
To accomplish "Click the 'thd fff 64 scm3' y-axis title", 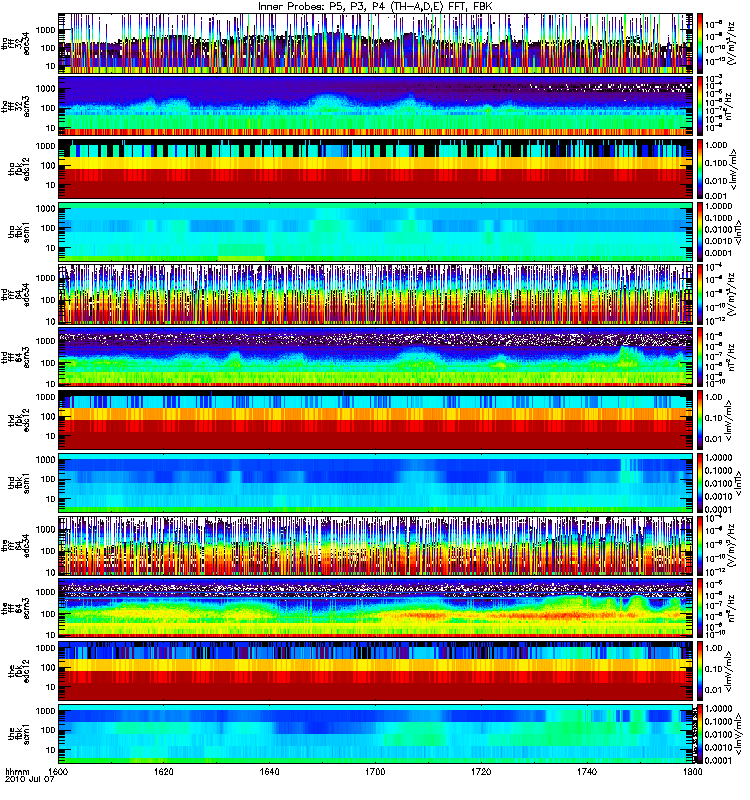I will tap(15, 357).
